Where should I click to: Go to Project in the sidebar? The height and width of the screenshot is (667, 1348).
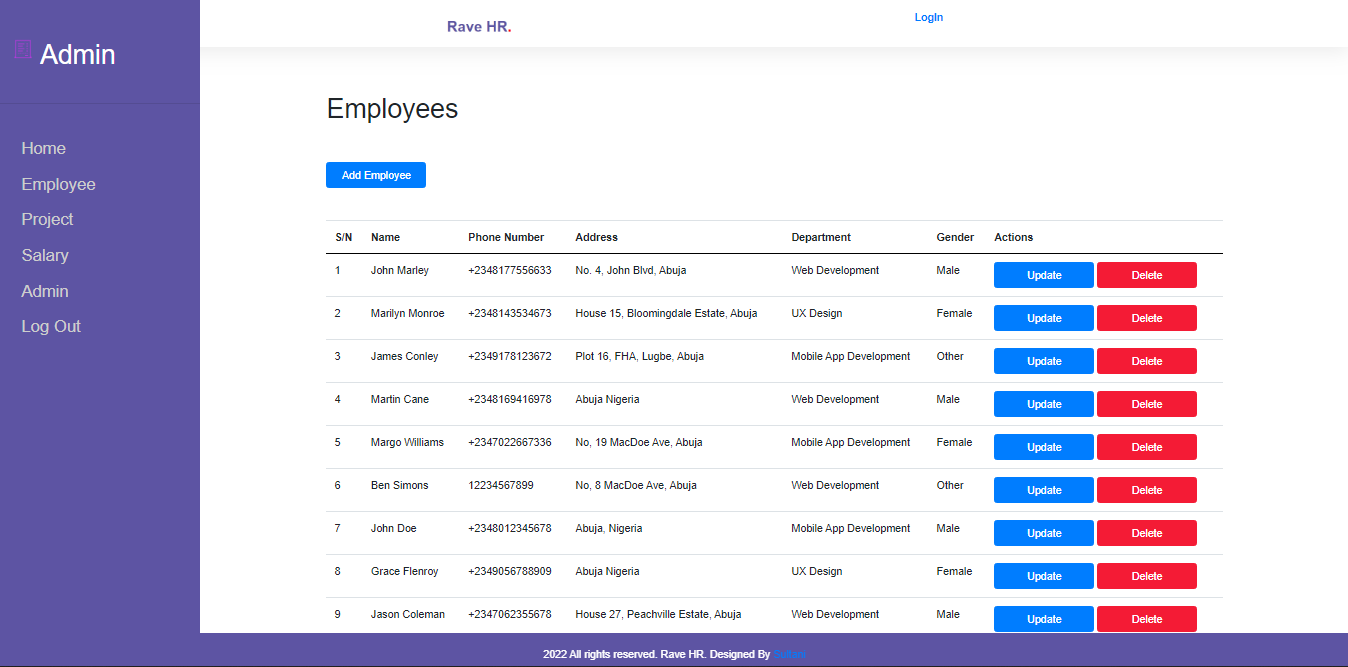48,220
